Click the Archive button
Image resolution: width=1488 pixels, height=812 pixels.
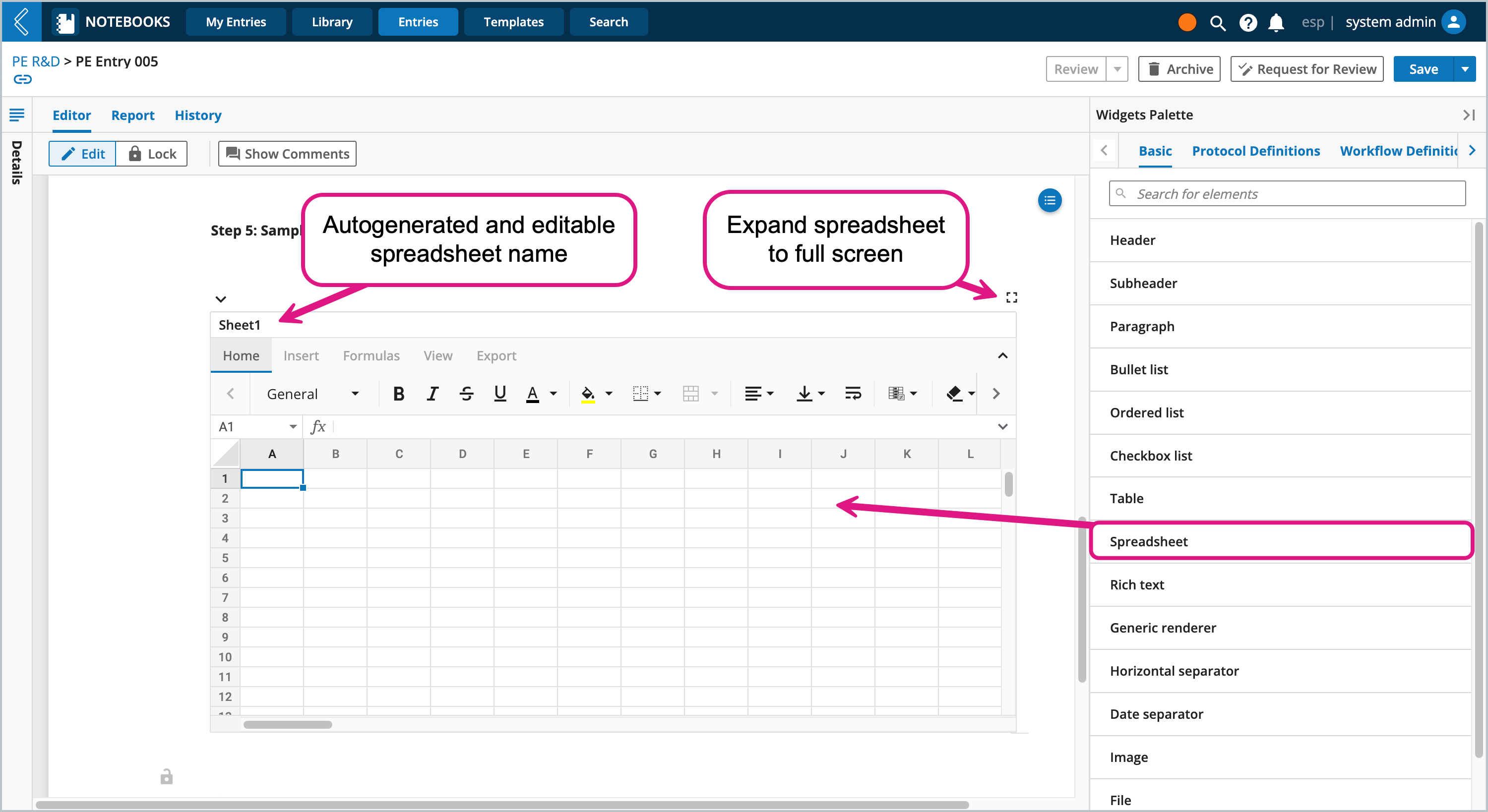point(1179,69)
